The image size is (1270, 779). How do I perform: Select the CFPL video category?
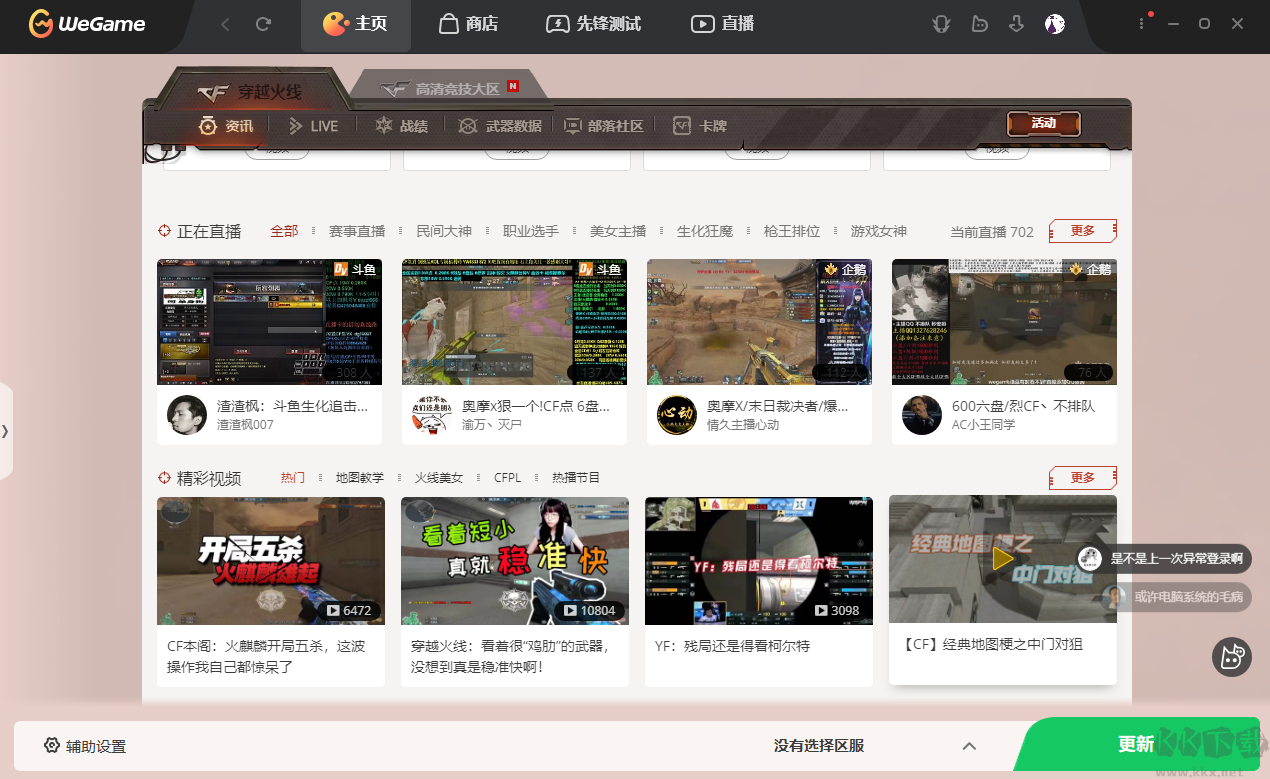point(507,478)
